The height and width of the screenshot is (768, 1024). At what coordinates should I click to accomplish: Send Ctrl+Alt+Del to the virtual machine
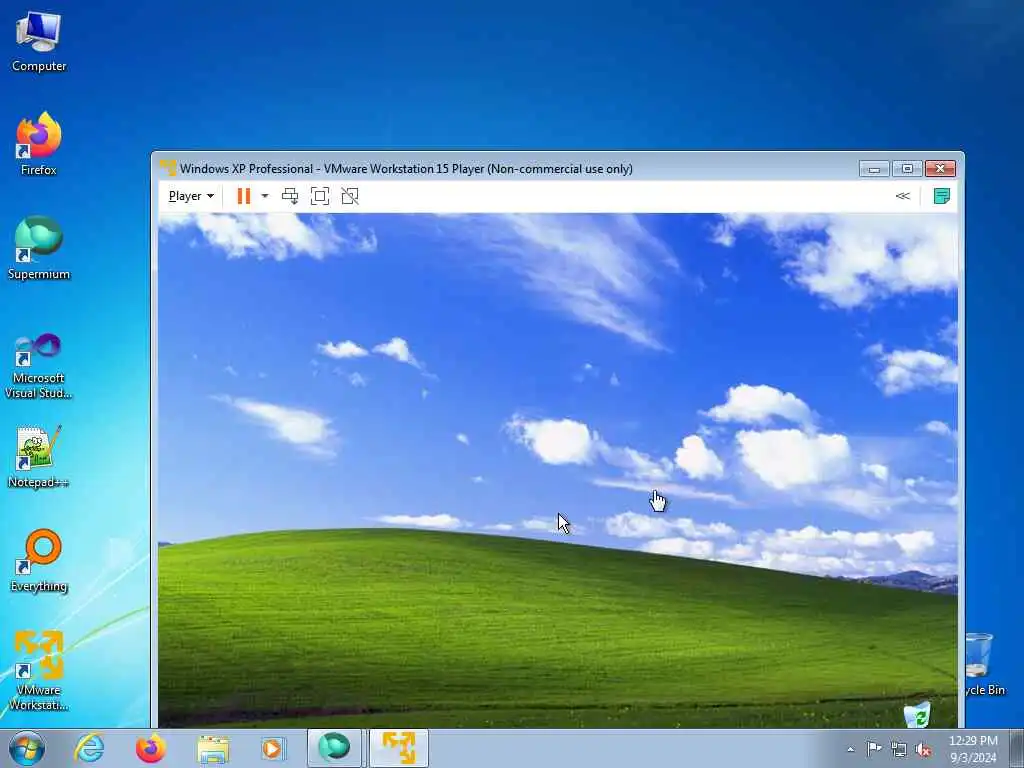[x=290, y=196]
